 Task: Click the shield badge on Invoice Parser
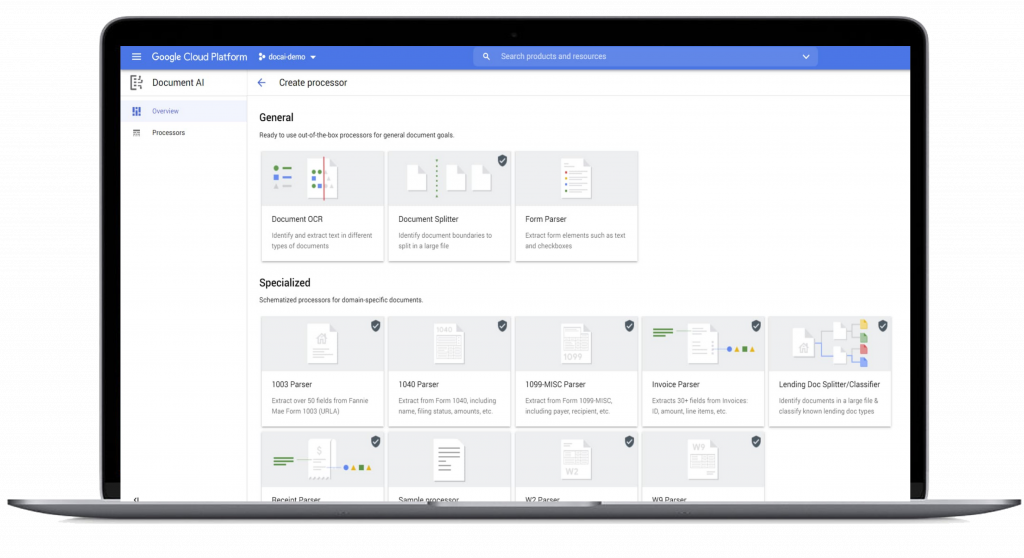756,325
